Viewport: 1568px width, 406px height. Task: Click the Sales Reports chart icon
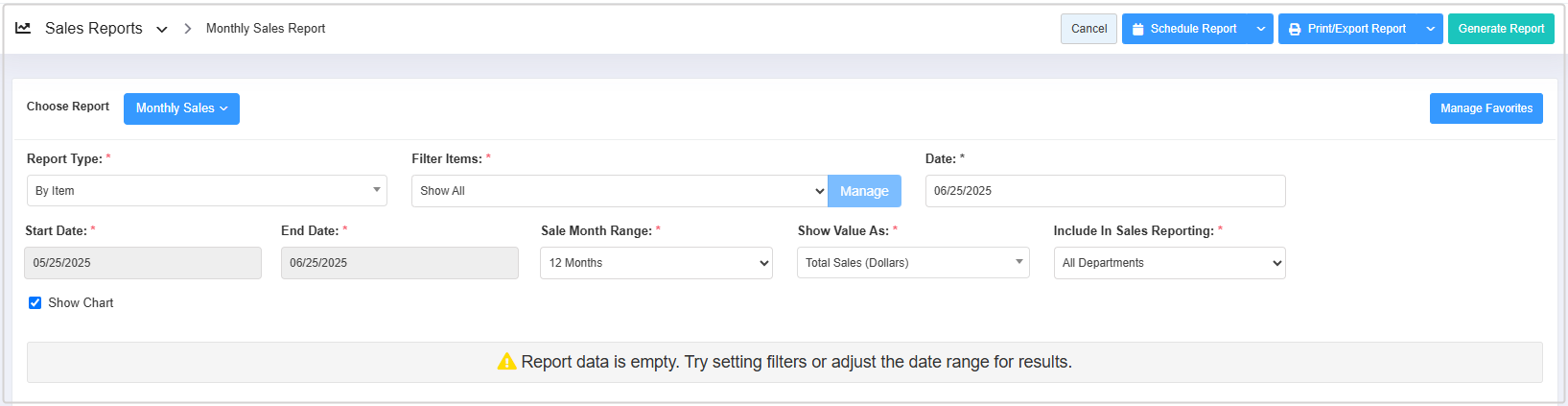click(x=23, y=28)
